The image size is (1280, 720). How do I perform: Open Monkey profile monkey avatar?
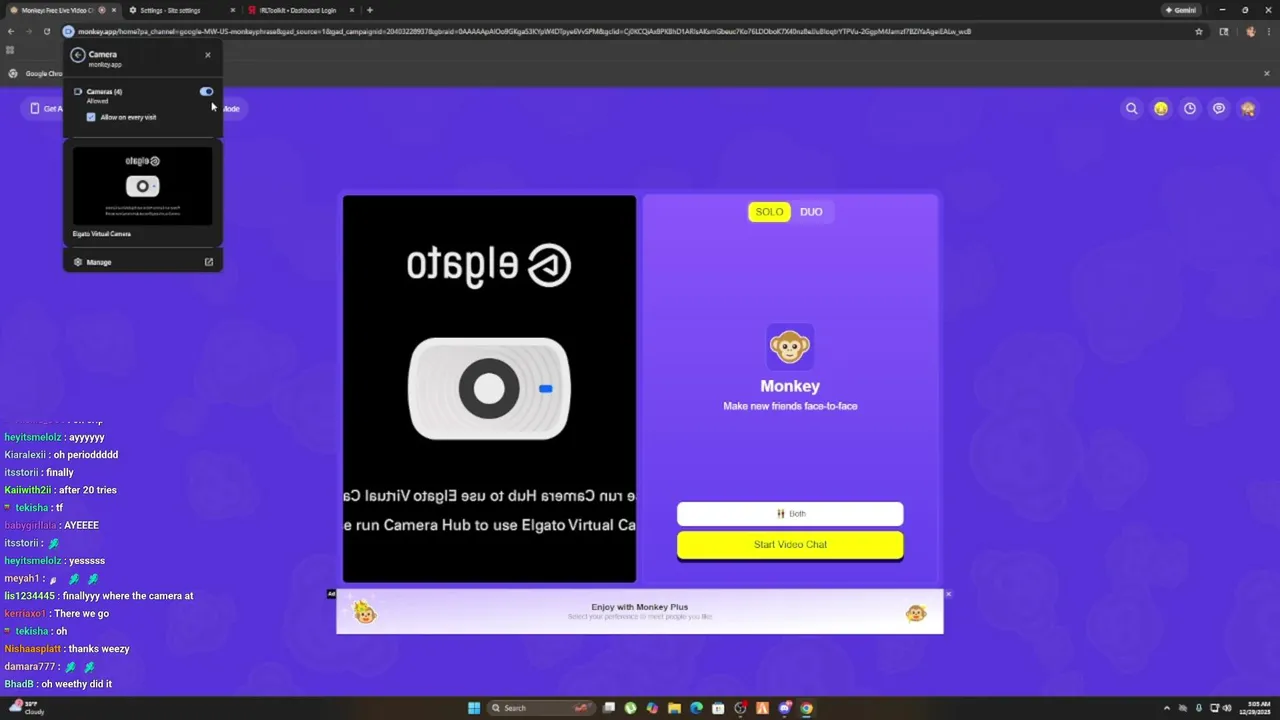1248,108
